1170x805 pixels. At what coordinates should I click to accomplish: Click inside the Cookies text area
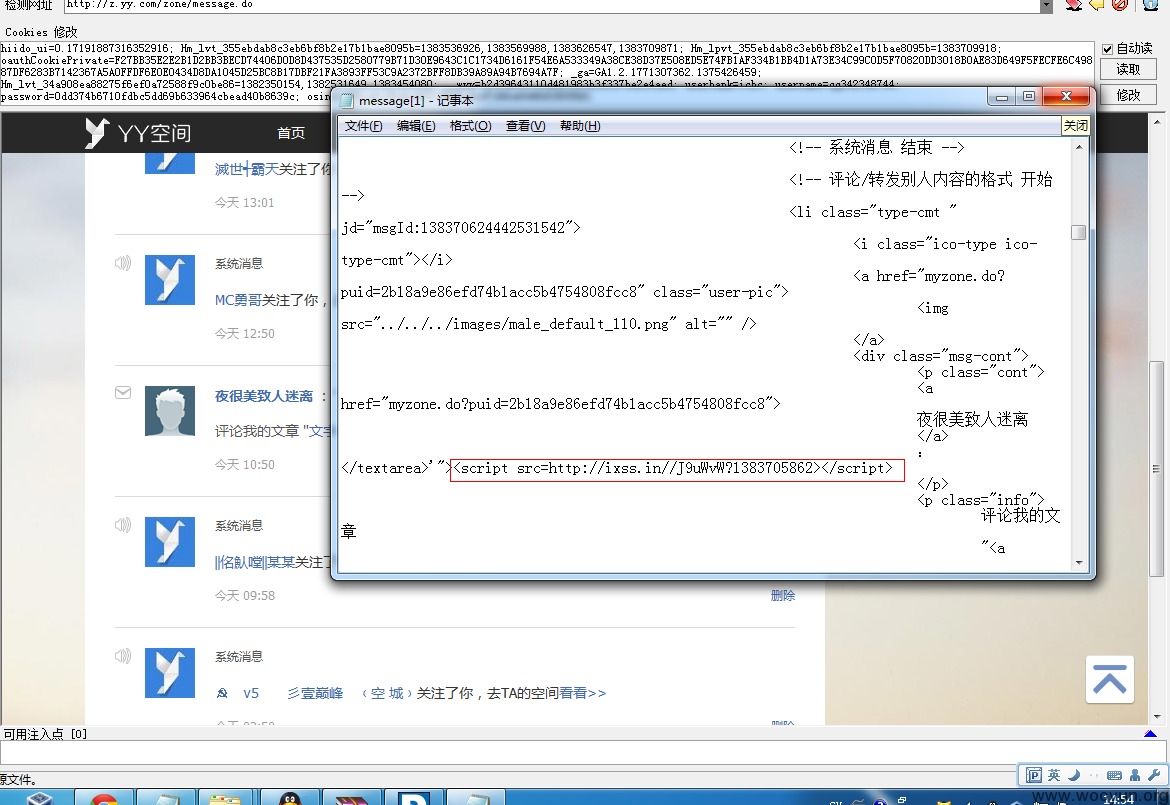[x=546, y=72]
